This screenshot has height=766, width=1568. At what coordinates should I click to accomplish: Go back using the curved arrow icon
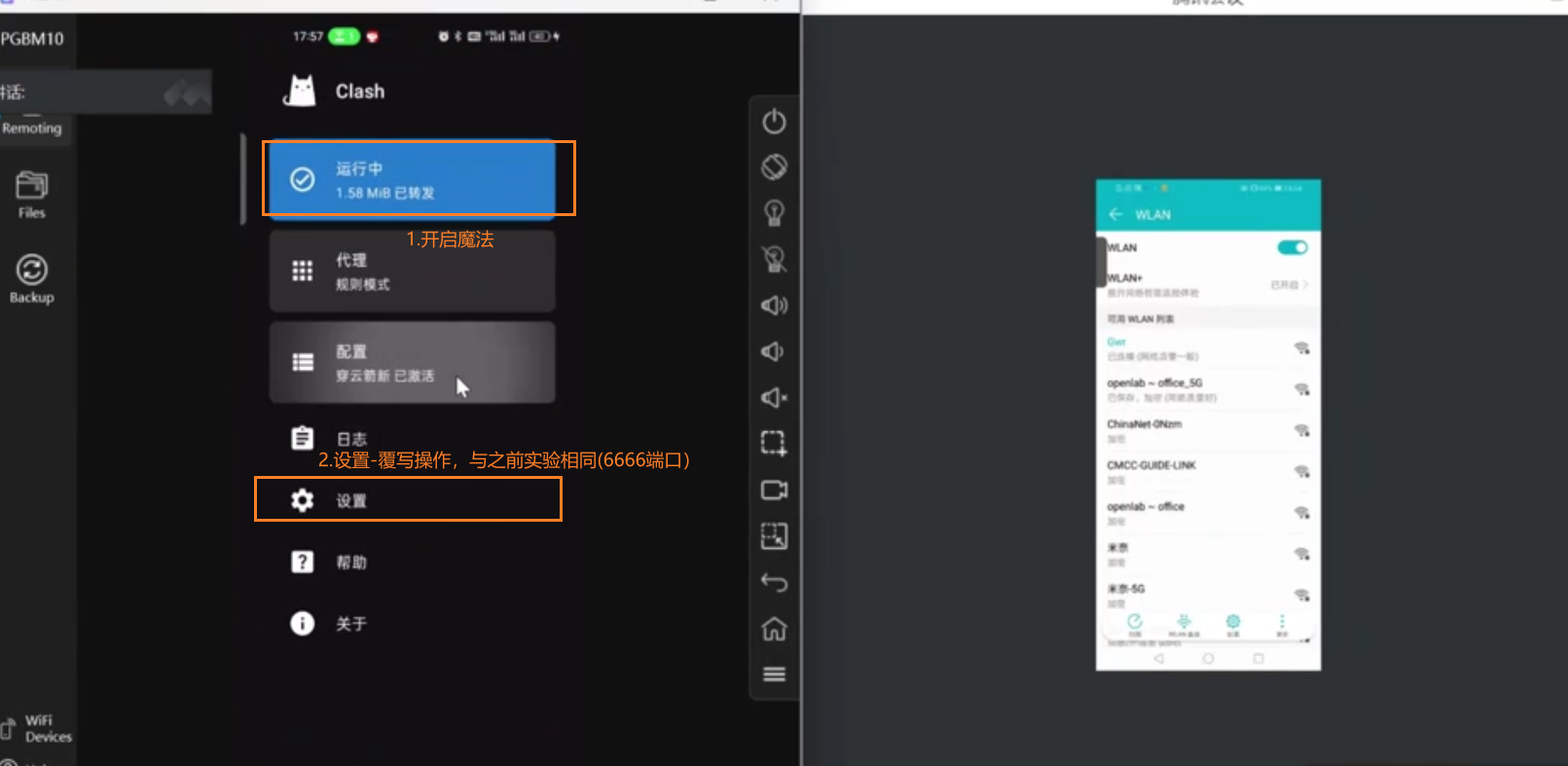click(x=774, y=582)
